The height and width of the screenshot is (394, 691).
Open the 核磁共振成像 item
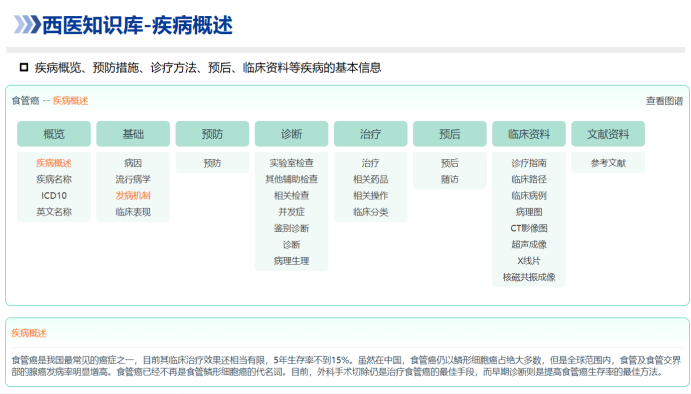click(529, 277)
